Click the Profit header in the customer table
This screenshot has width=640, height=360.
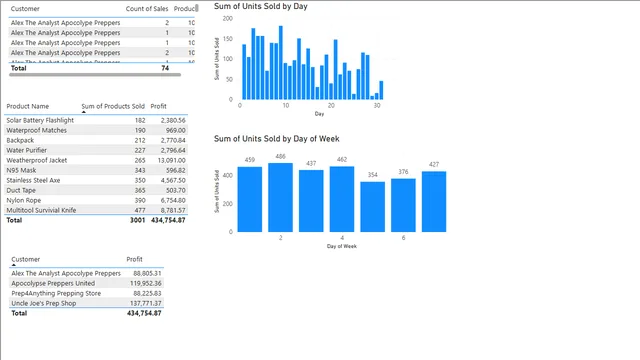click(x=134, y=259)
